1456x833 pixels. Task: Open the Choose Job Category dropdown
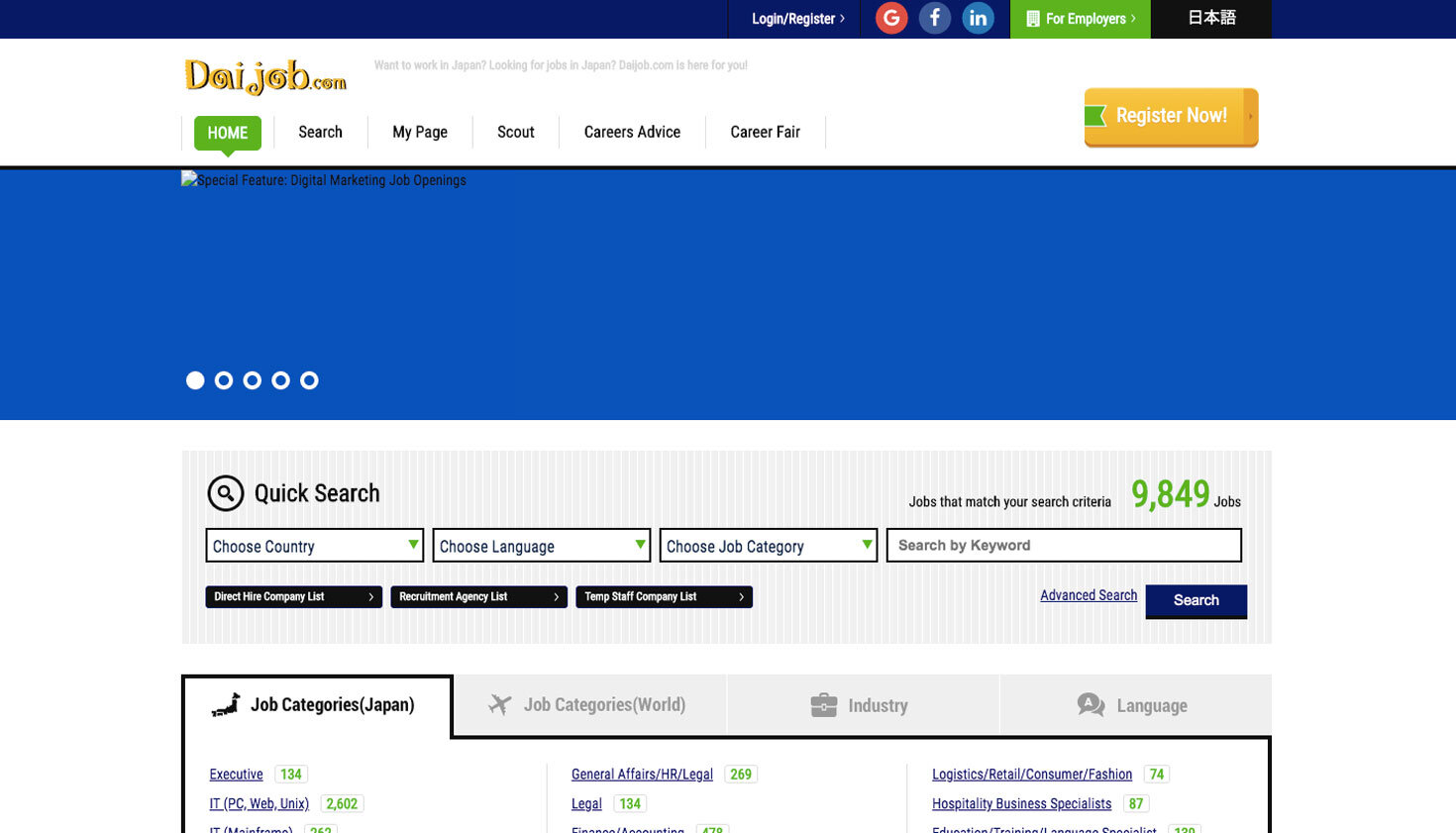[x=768, y=546]
